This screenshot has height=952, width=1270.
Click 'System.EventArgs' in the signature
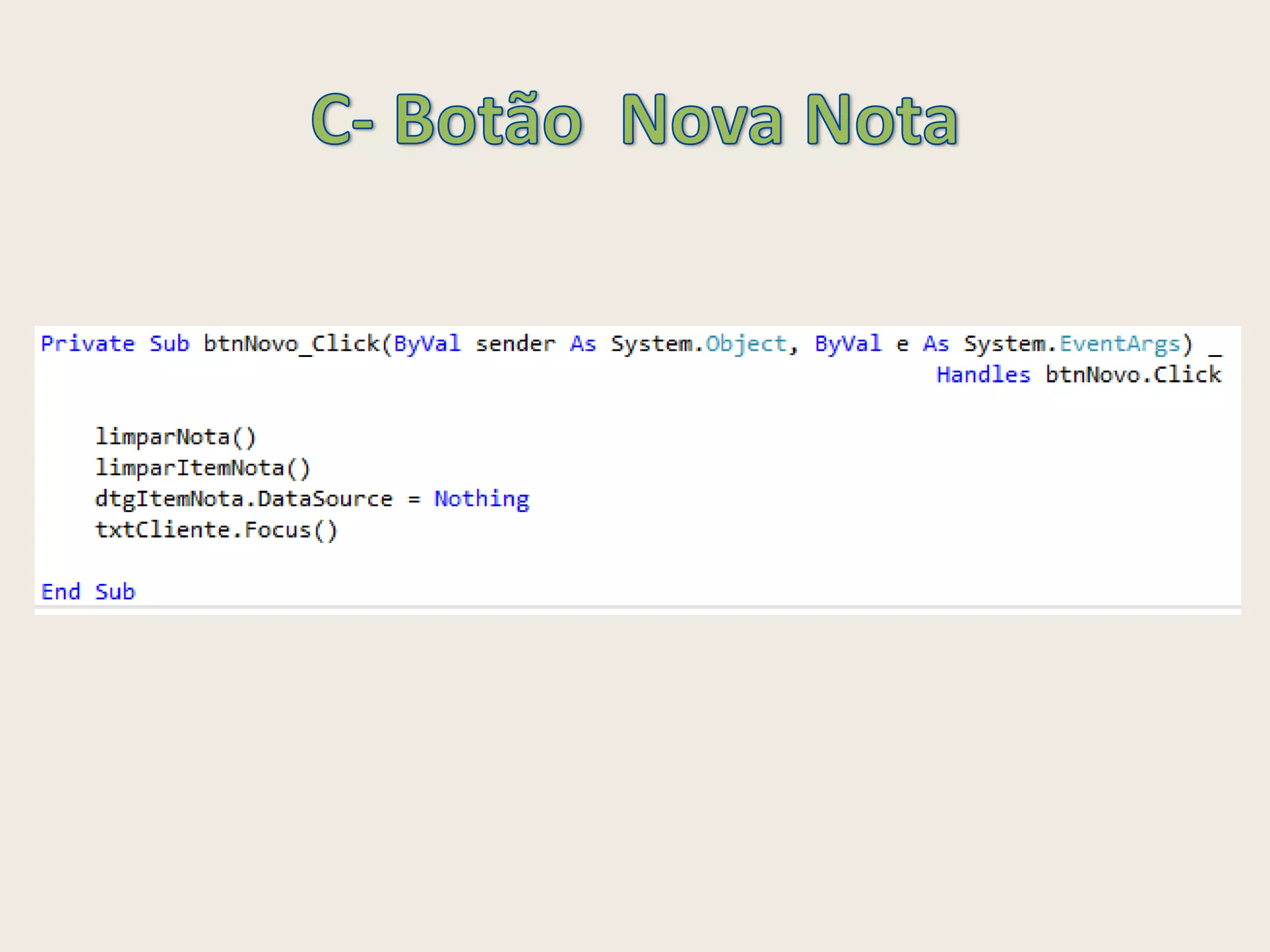[x=1072, y=345]
